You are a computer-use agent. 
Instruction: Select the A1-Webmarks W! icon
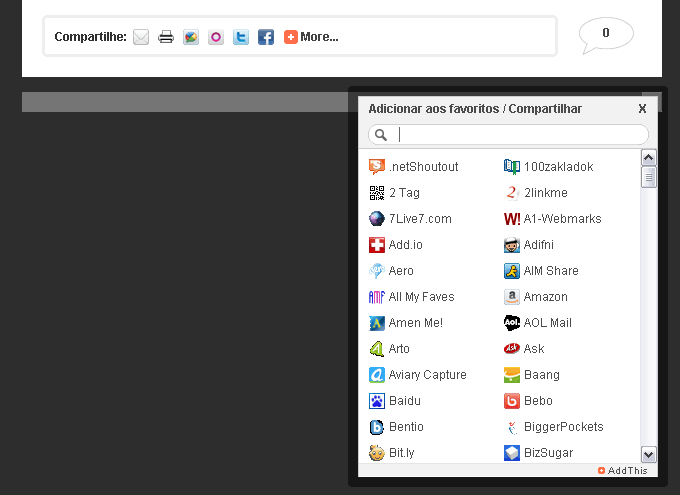click(x=512, y=218)
